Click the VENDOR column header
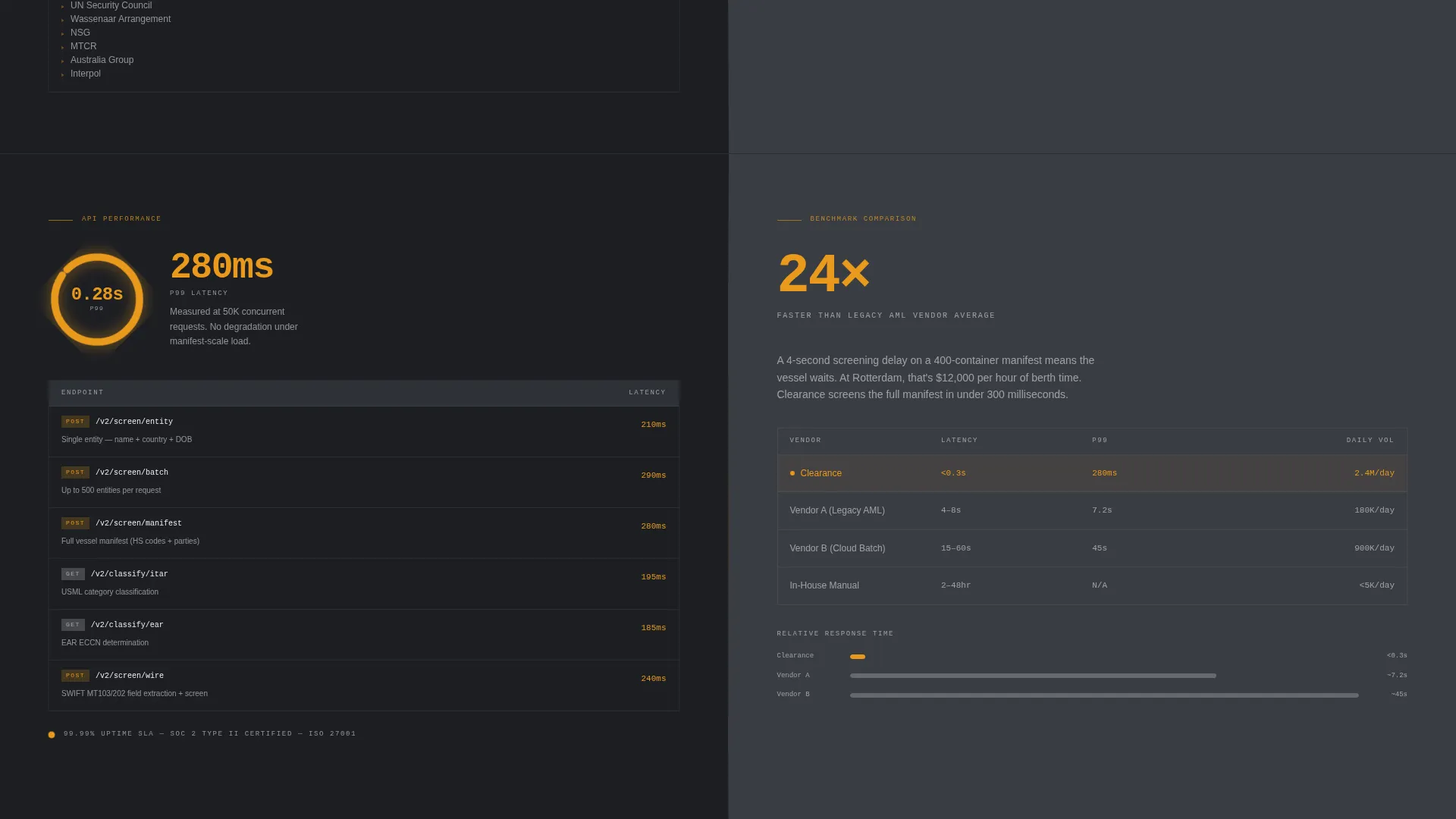 click(805, 441)
